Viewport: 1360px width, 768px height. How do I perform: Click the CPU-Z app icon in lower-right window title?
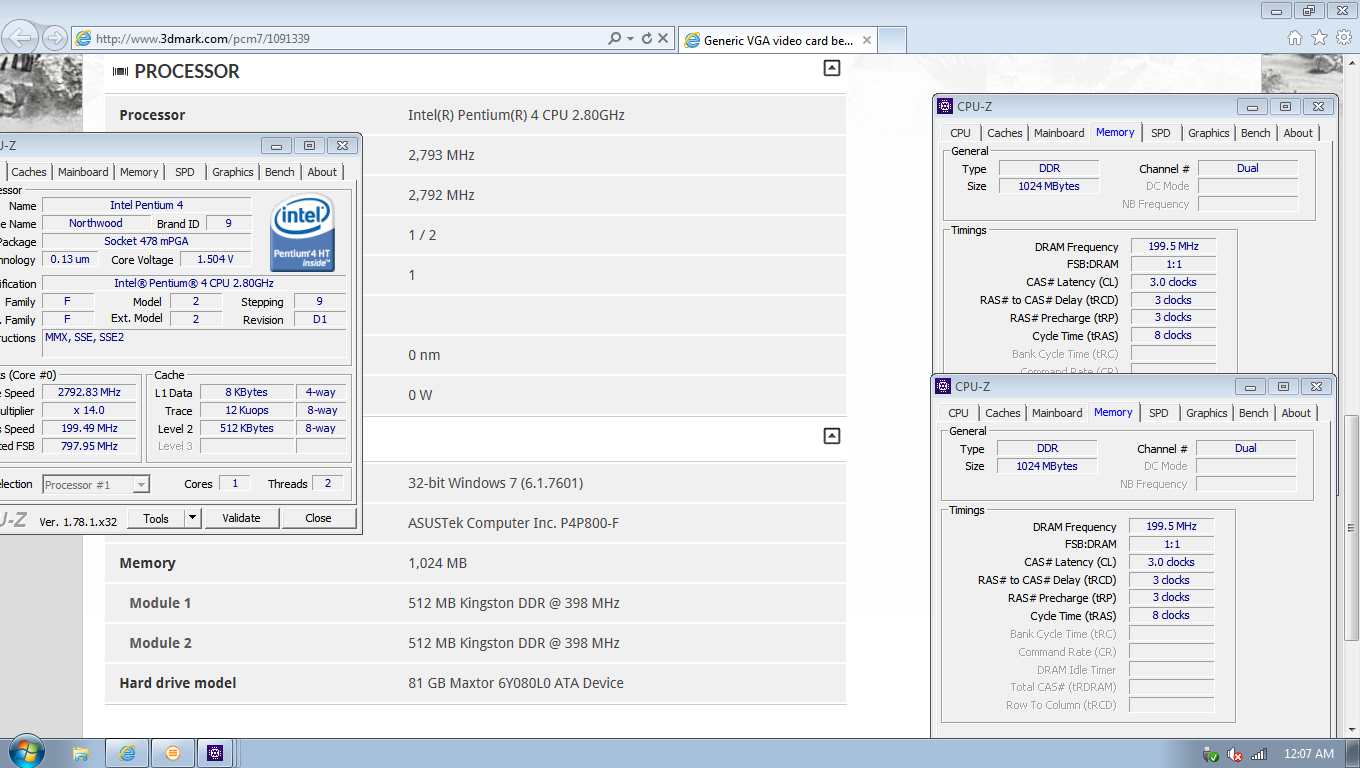[x=943, y=386]
